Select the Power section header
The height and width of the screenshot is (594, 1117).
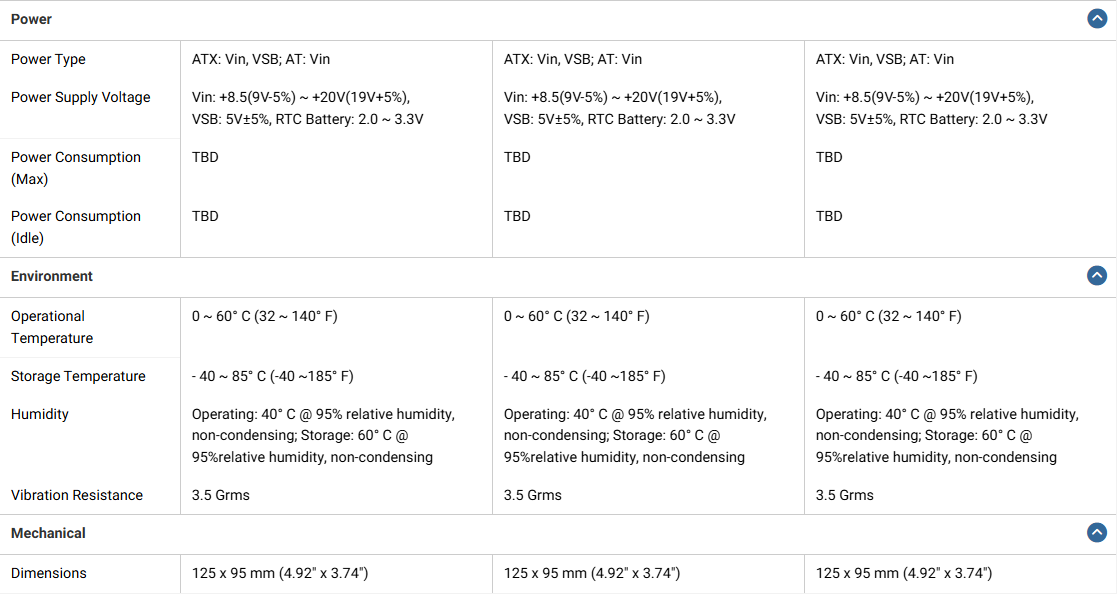tap(31, 19)
